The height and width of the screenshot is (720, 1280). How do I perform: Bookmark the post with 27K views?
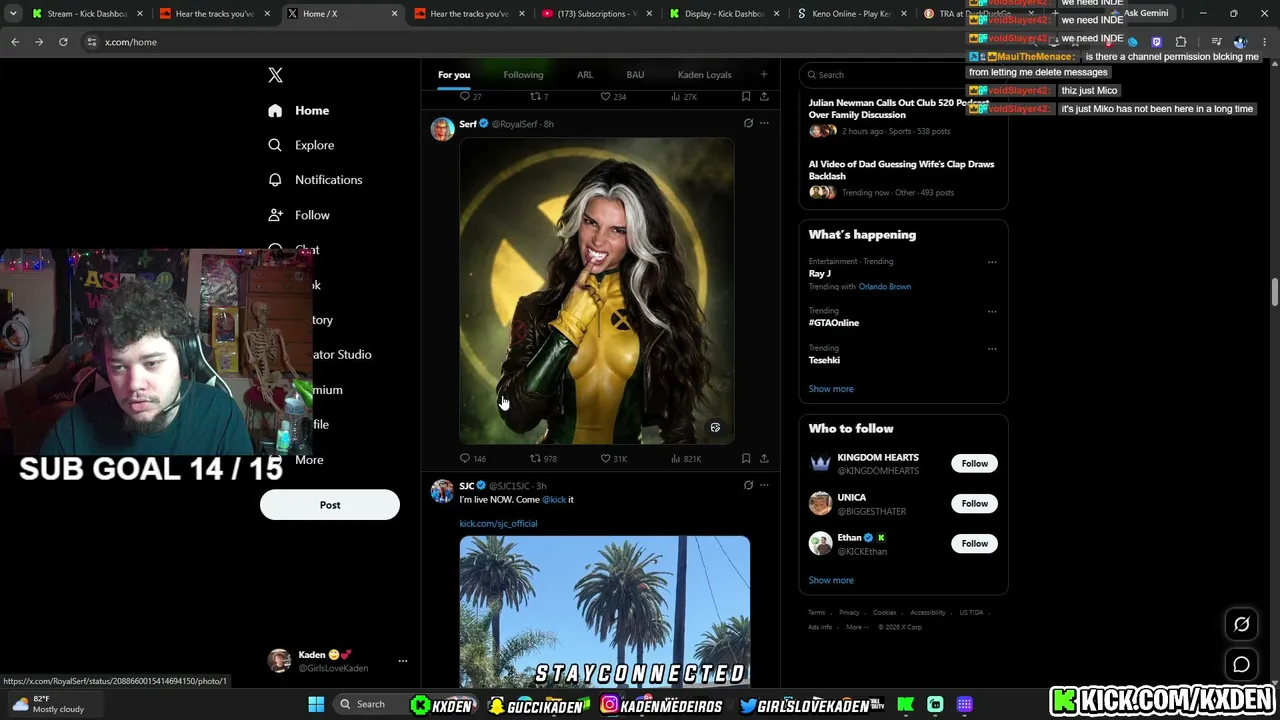pyautogui.click(x=746, y=96)
